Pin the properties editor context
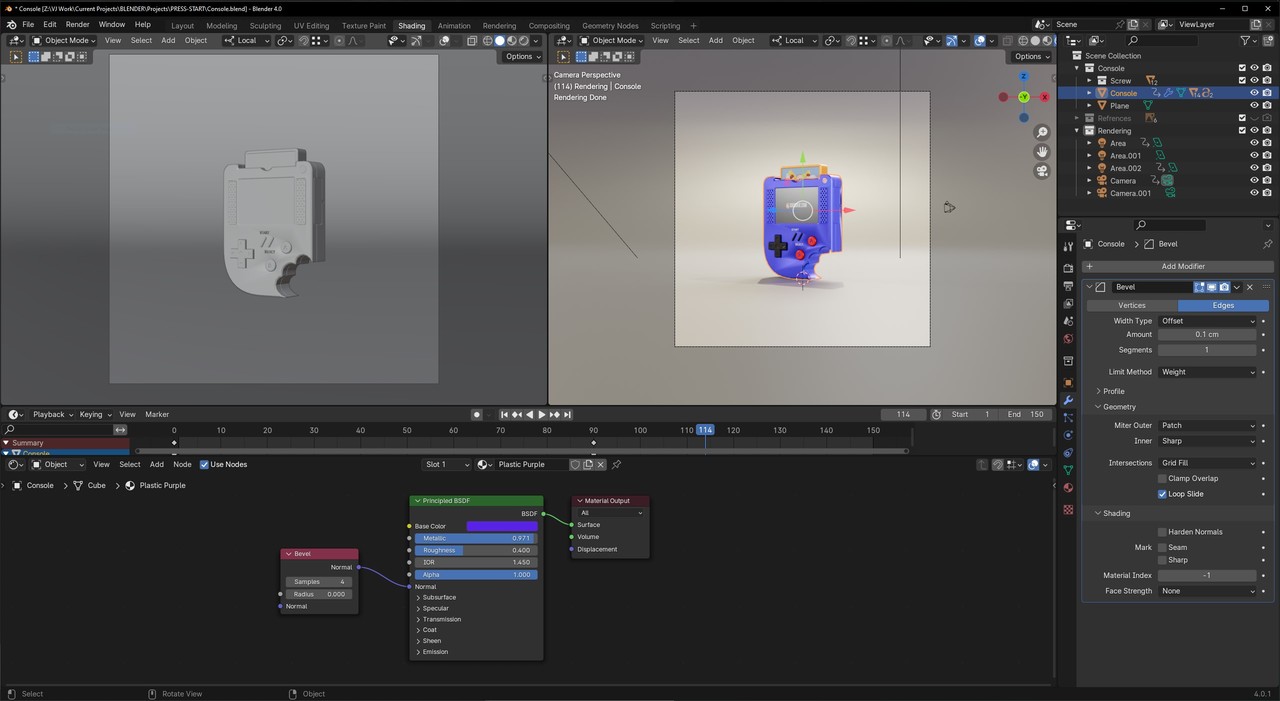 (1267, 244)
